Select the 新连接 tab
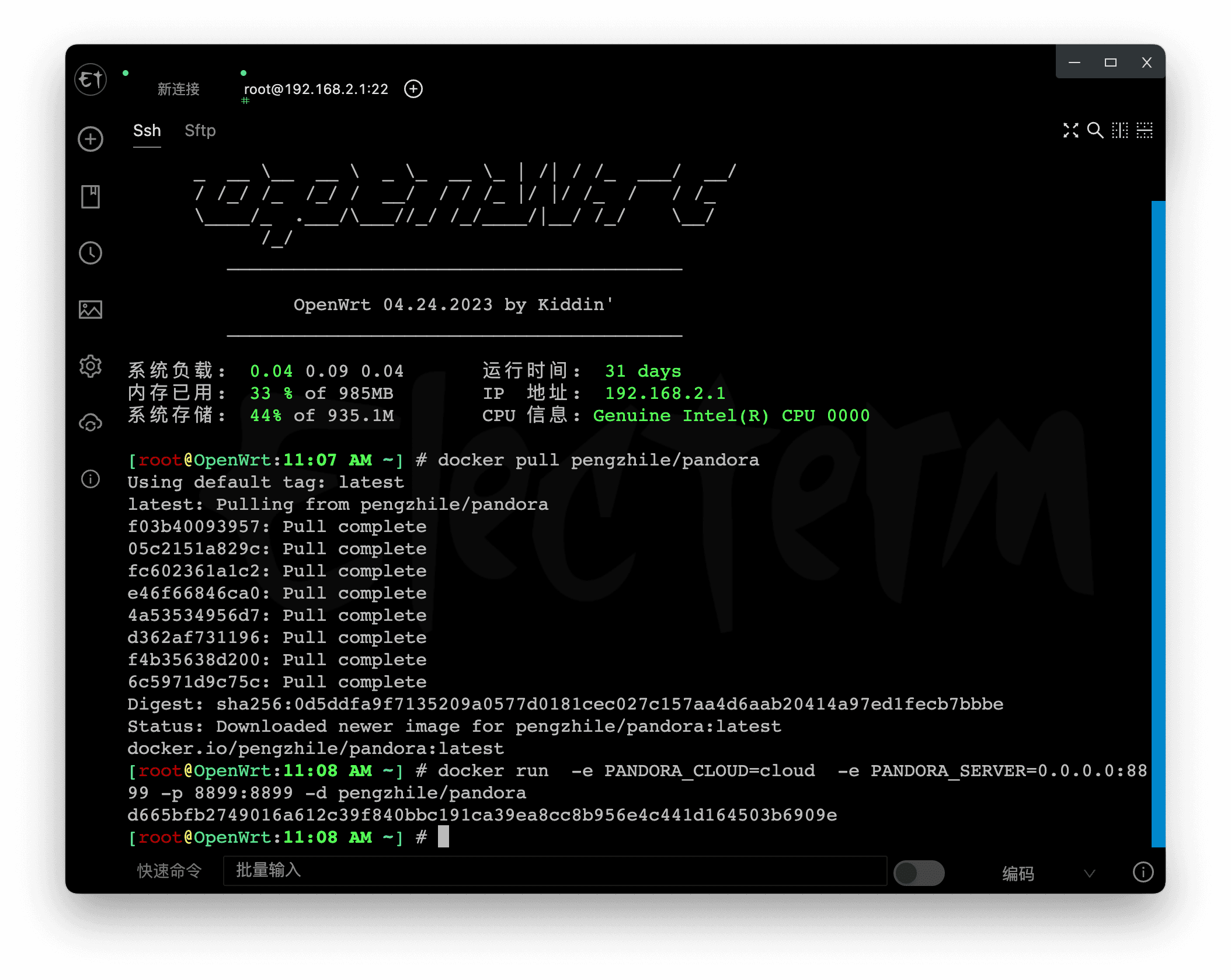1231x980 pixels. click(178, 89)
